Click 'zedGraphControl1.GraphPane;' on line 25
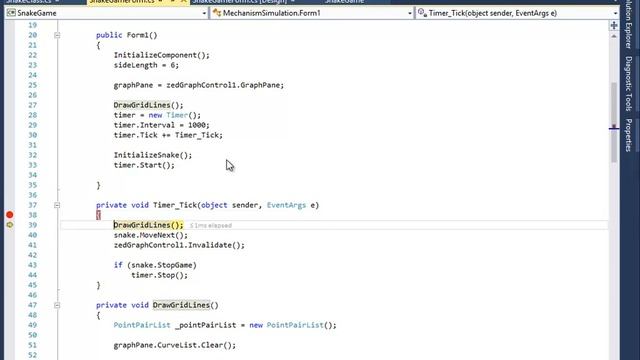This screenshot has width=640, height=360. [225, 85]
